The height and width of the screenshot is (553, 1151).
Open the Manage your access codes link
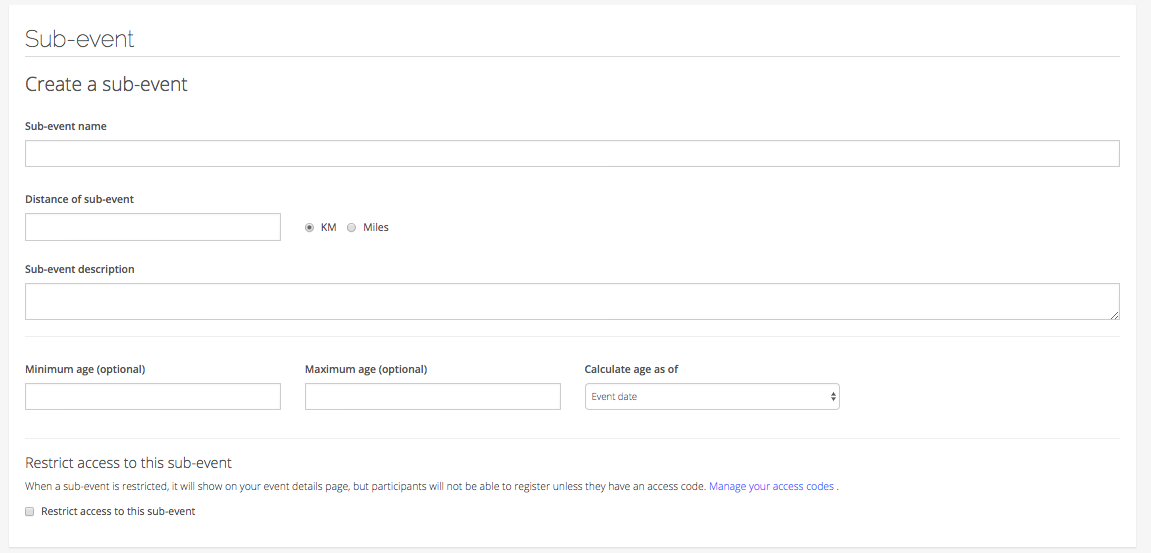771,486
